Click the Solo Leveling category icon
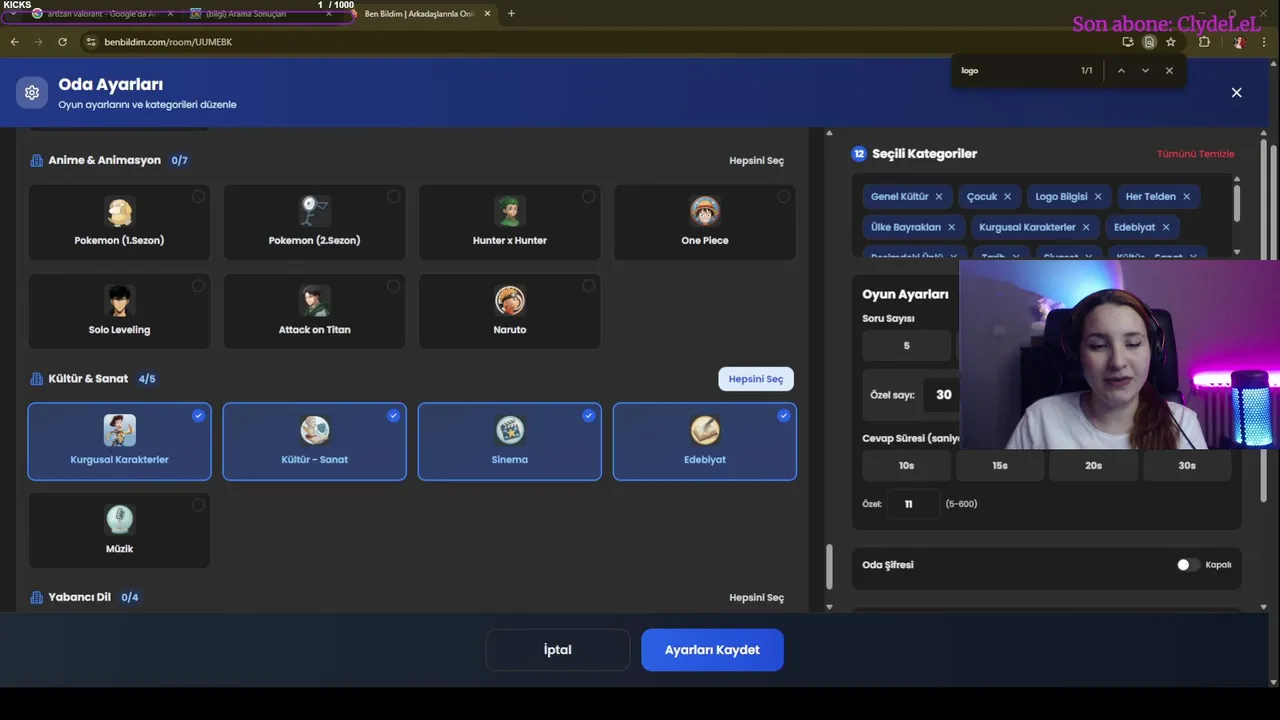 pyautogui.click(x=119, y=300)
